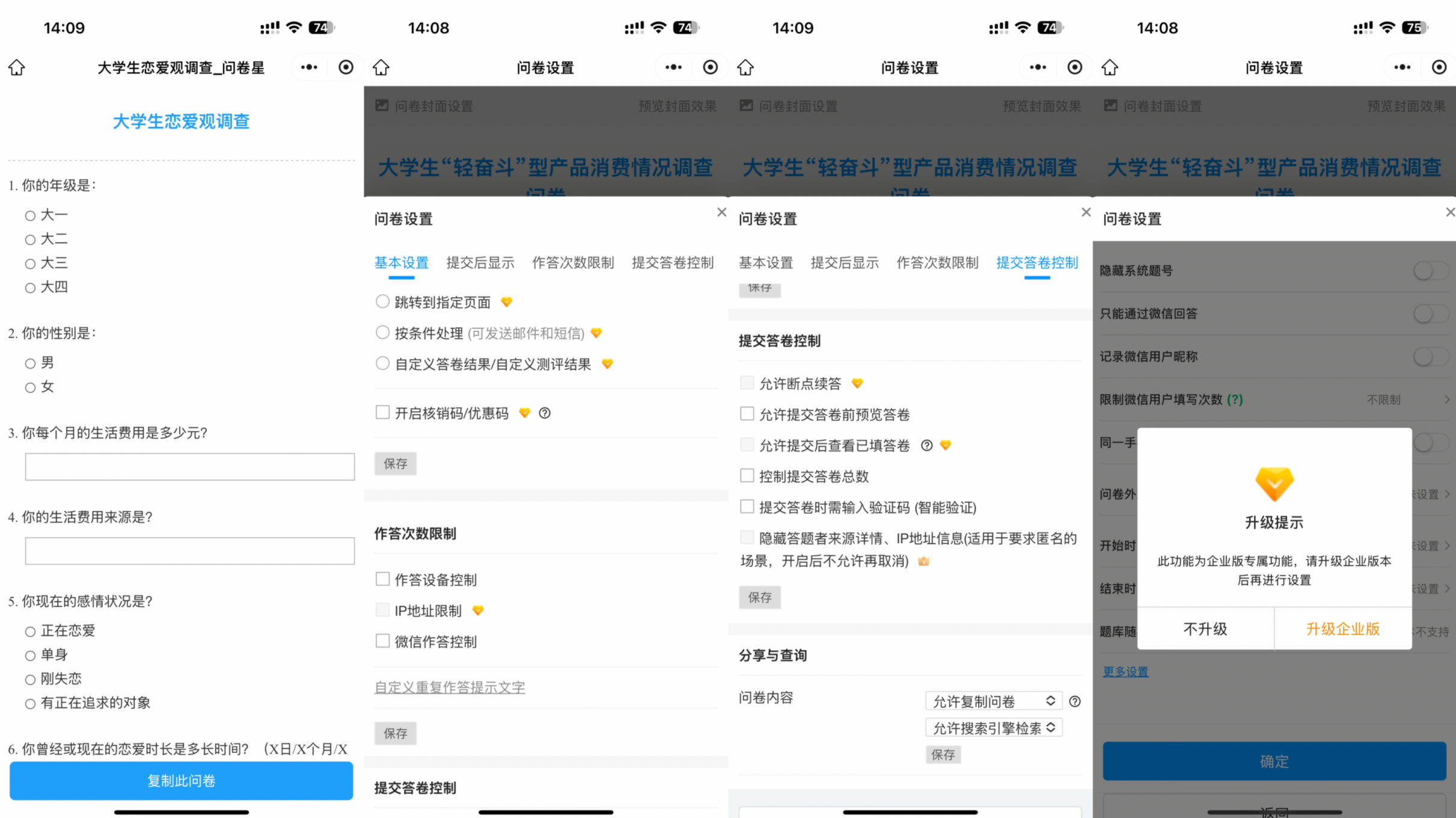Click the 每个月的生活费用 answer input field
1456x818 pixels.
click(x=189, y=467)
